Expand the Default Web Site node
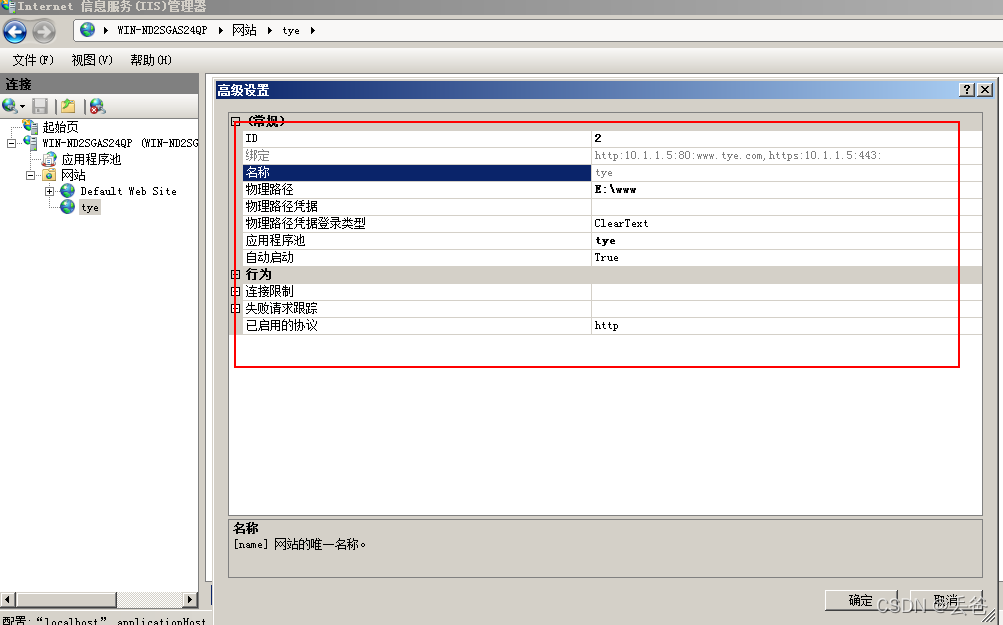The image size is (1003, 625). [x=49, y=191]
